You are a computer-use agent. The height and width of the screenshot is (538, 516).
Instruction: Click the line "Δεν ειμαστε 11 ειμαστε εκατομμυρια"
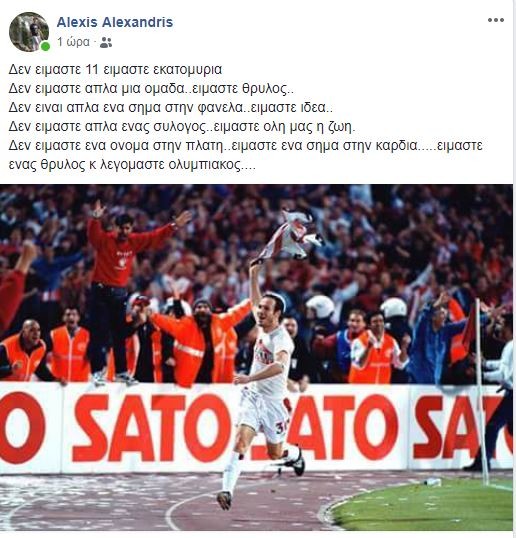[115, 70]
